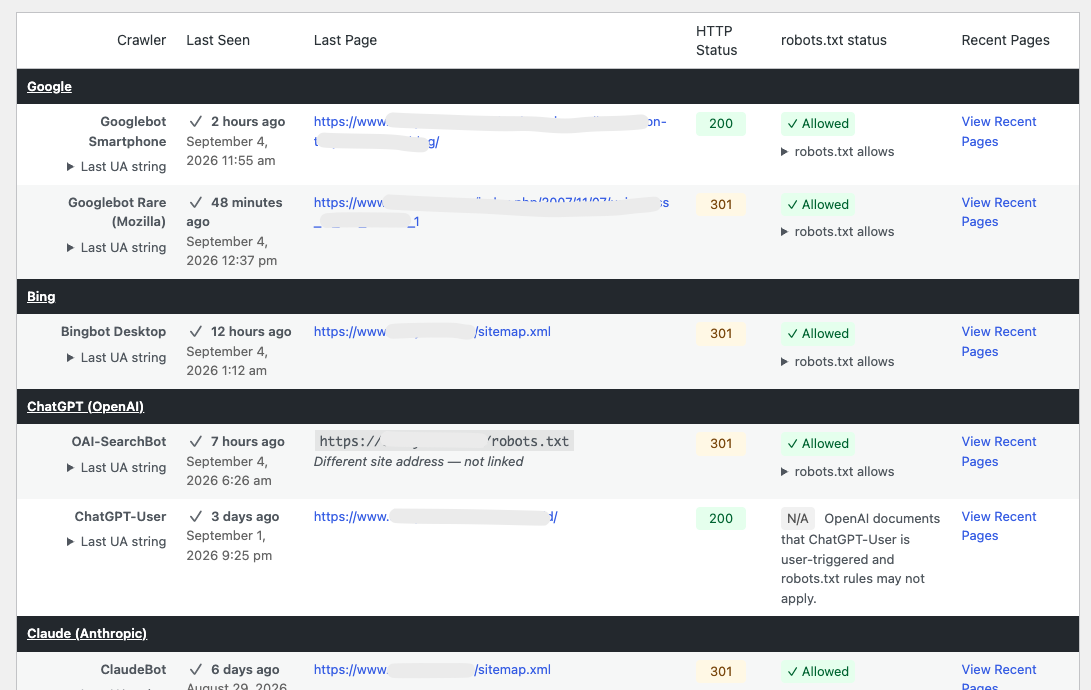Screen dimensions: 1091x690
Task: Expand Last UA string for Googlebot Smartphone
Action: [116, 166]
